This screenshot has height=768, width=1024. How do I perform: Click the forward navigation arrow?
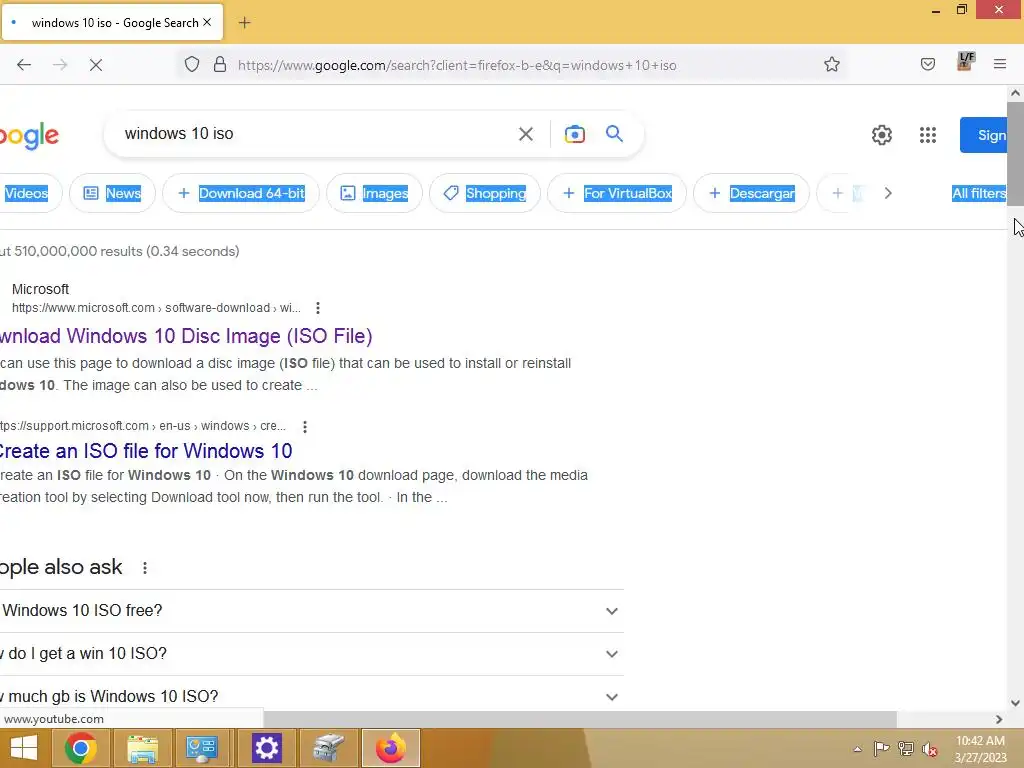click(x=60, y=65)
